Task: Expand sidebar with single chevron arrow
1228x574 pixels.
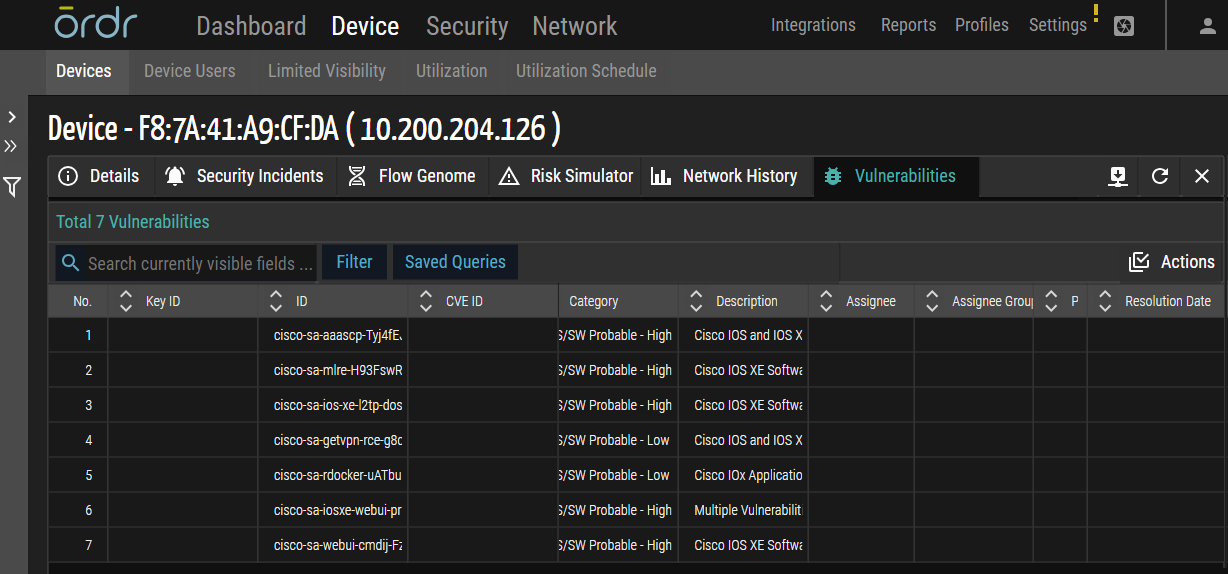Action: click(x=12, y=117)
